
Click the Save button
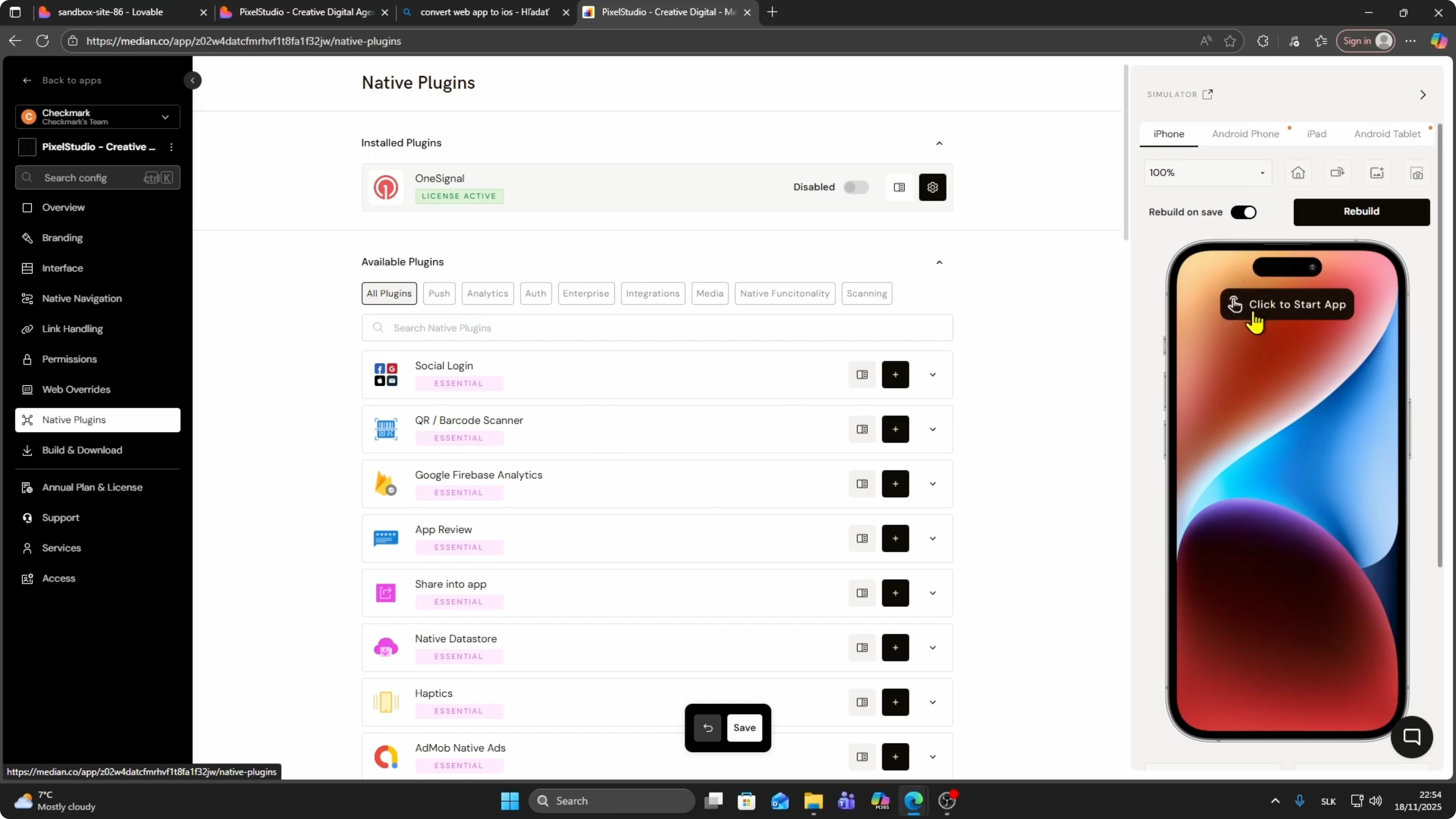[744, 728]
